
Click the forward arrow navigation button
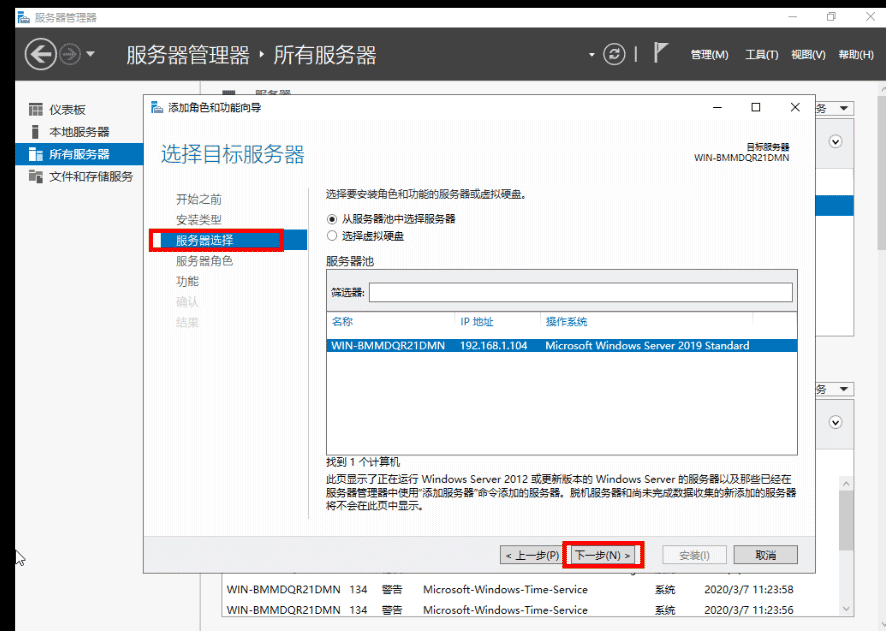(69, 54)
